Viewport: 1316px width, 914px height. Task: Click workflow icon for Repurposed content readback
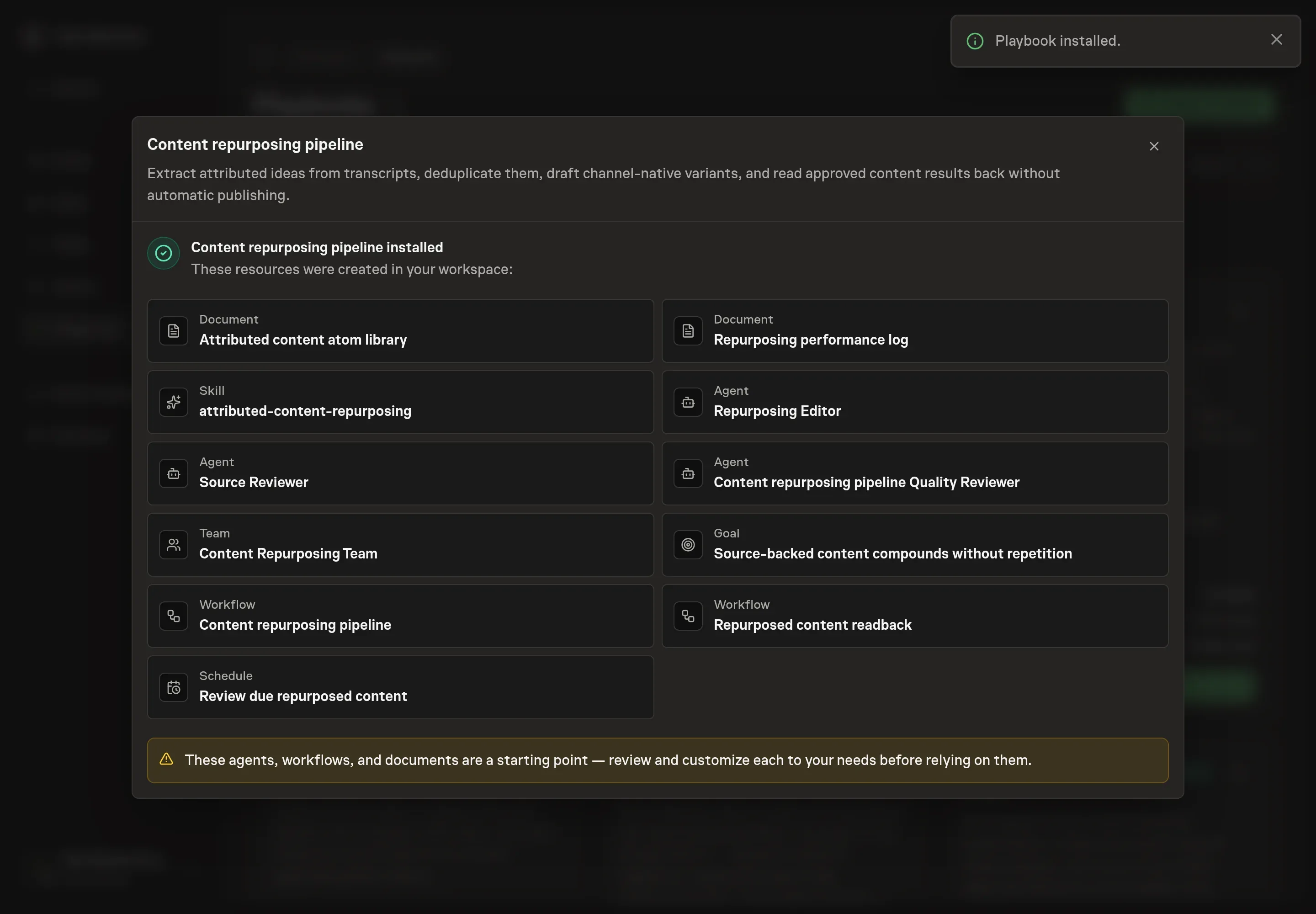[x=688, y=616]
